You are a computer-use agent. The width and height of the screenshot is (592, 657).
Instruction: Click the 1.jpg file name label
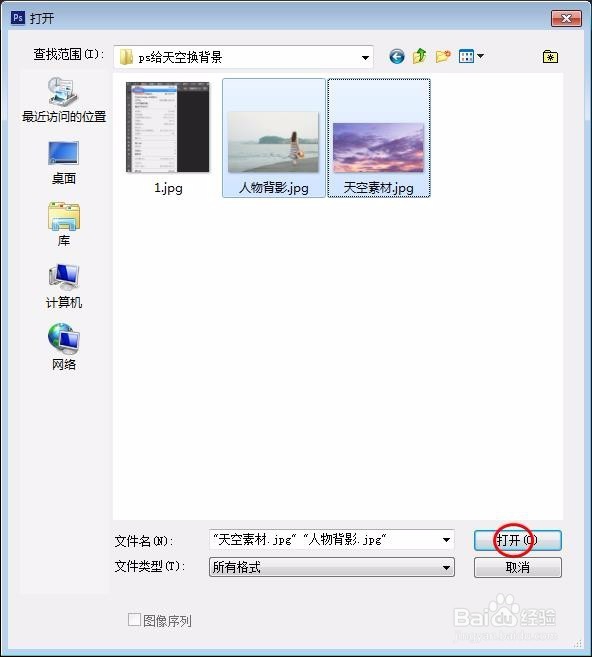point(168,188)
